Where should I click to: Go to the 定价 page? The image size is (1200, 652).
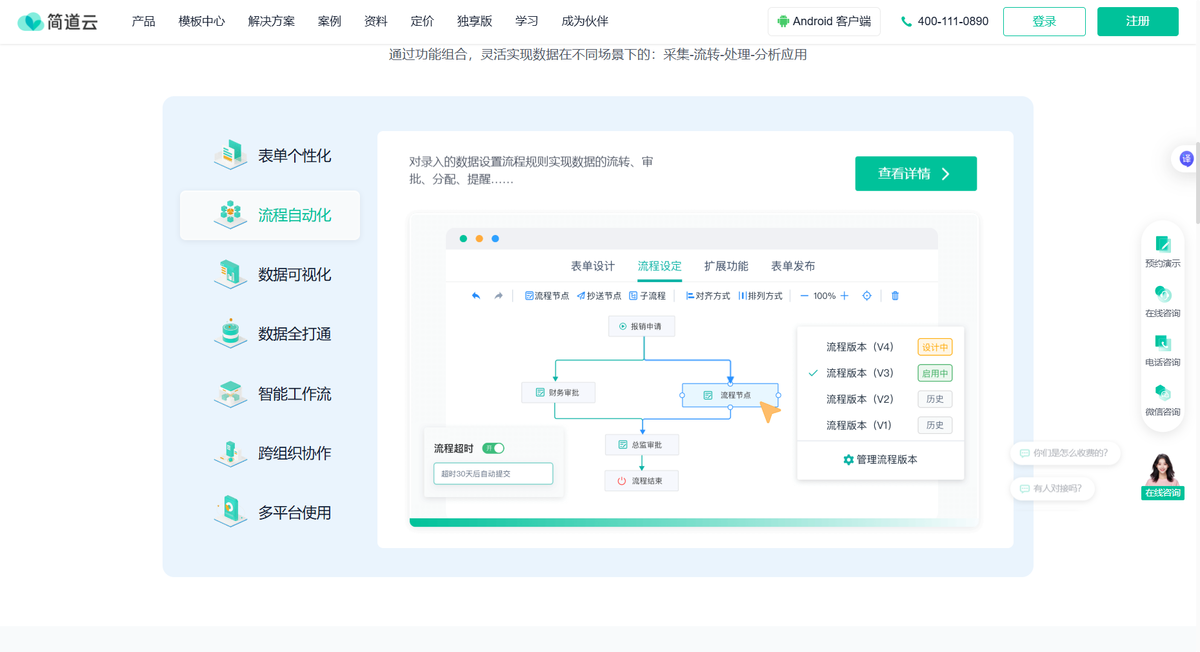422,21
